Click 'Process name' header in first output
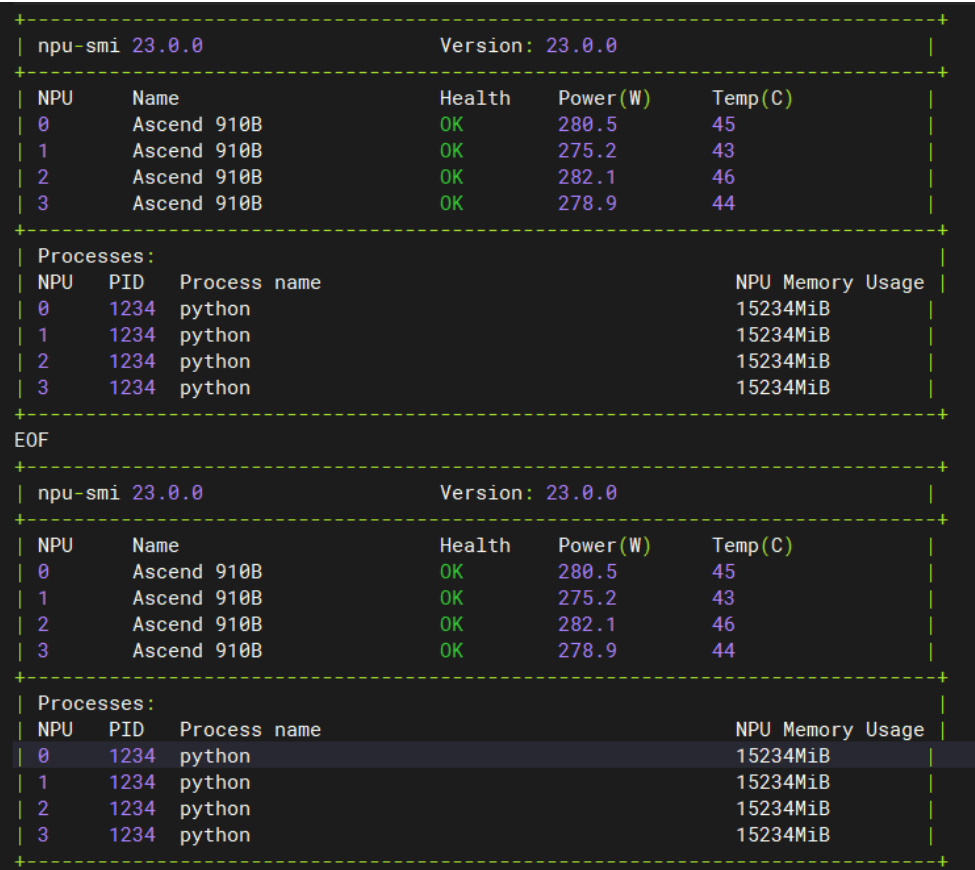This screenshot has width=975, height=870. click(250, 282)
